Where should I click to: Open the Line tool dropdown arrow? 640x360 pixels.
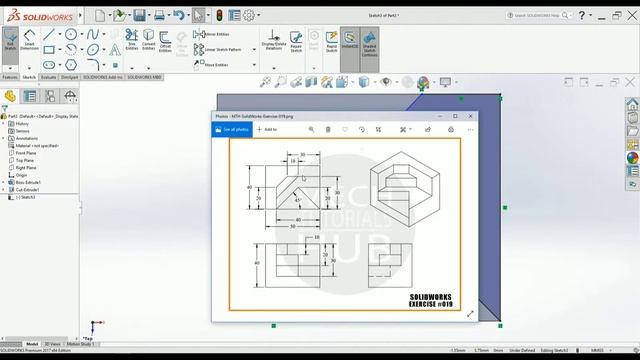pos(60,34)
